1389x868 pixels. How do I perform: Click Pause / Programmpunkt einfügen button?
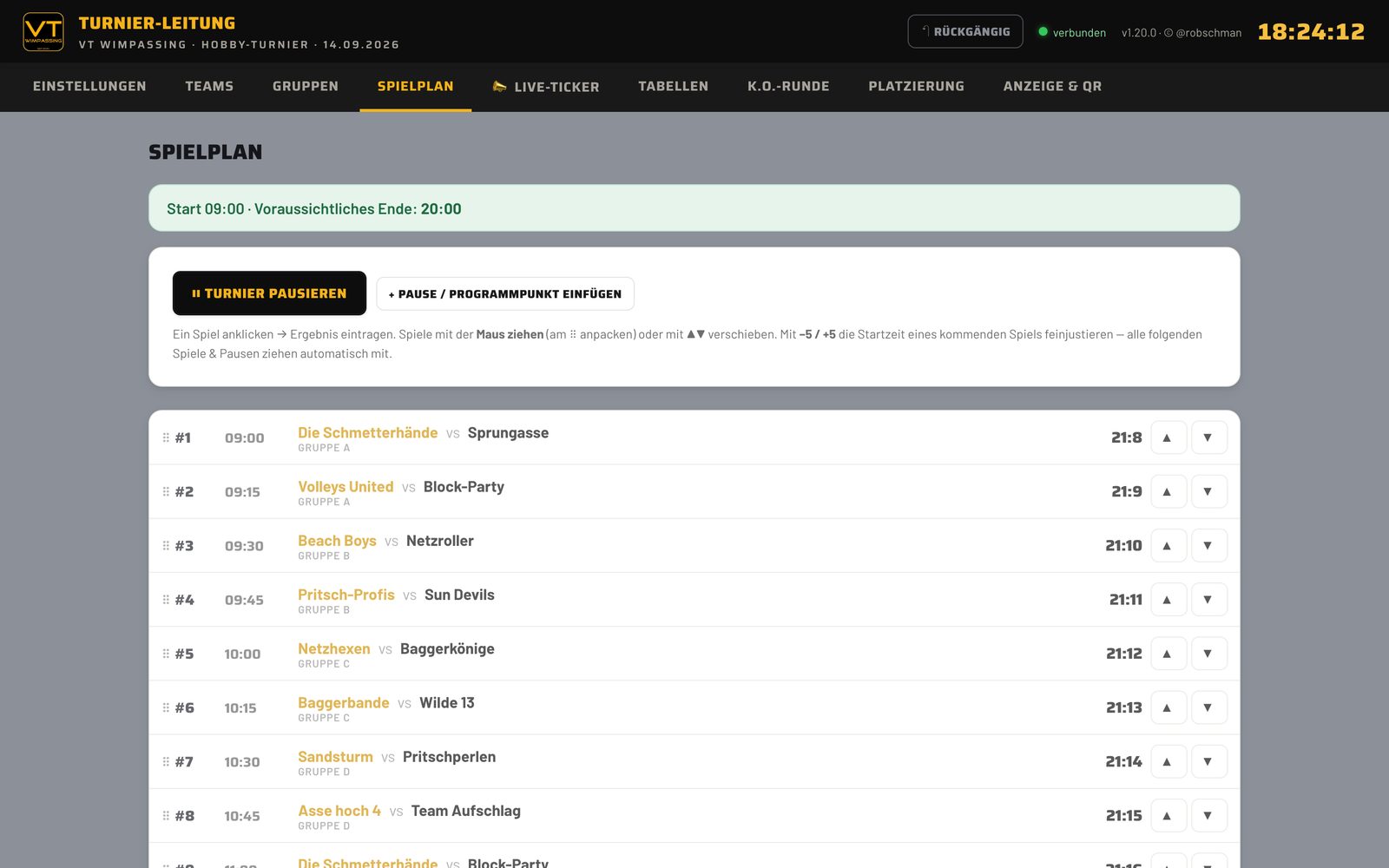(505, 293)
